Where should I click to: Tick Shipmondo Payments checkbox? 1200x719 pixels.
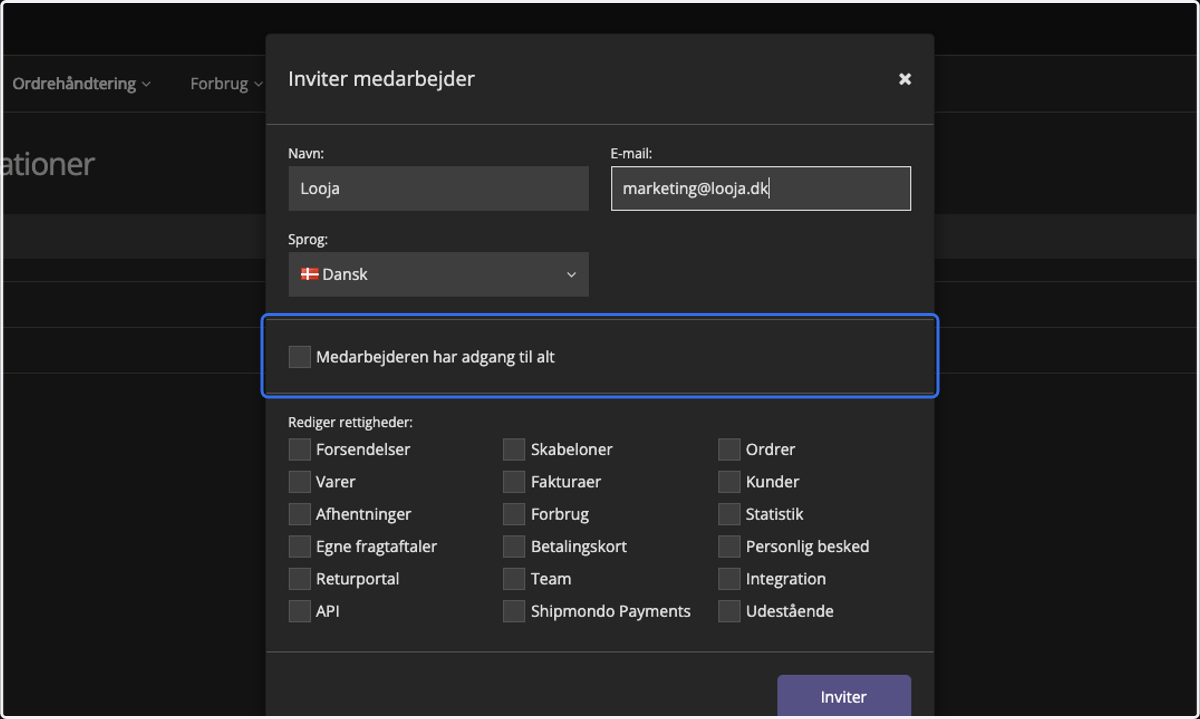click(x=514, y=610)
